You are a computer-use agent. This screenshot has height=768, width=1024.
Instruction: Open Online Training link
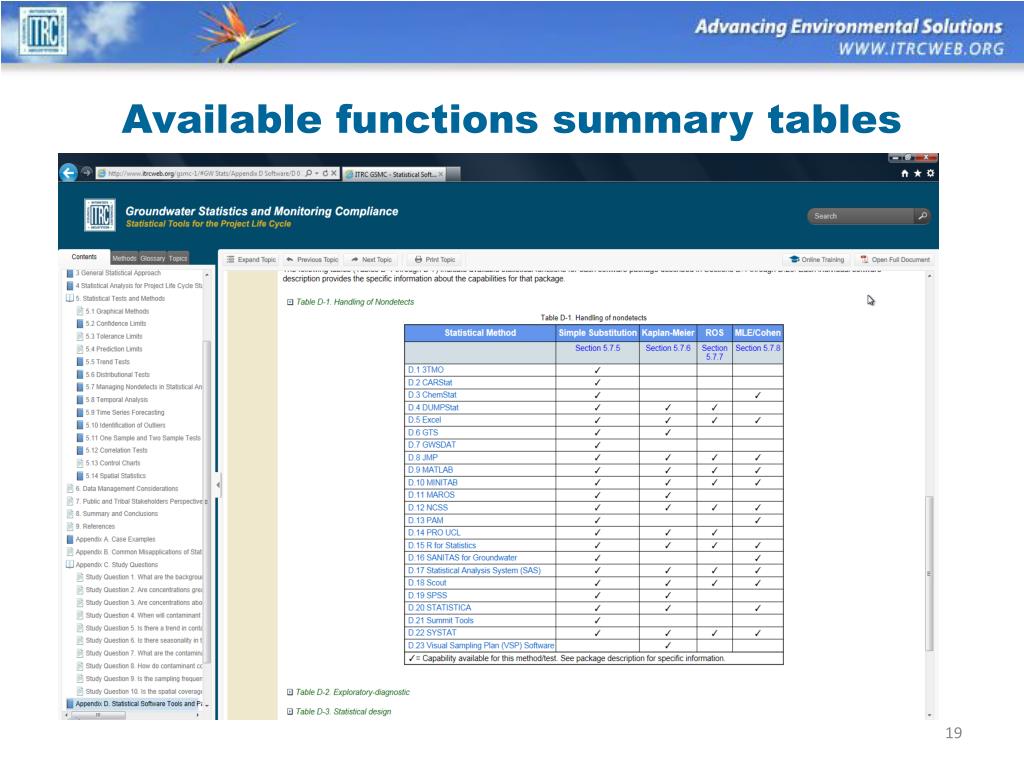pos(817,259)
